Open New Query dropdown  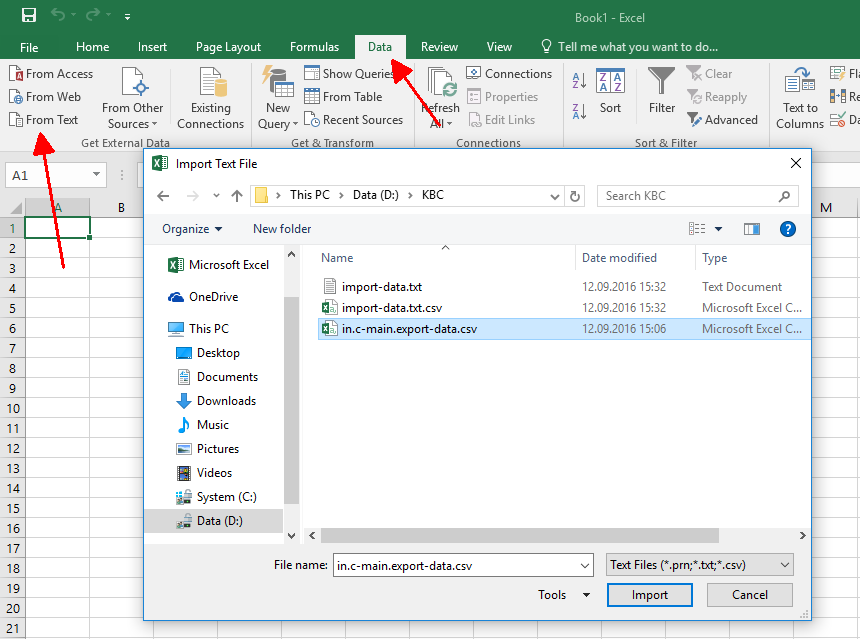pos(278,99)
